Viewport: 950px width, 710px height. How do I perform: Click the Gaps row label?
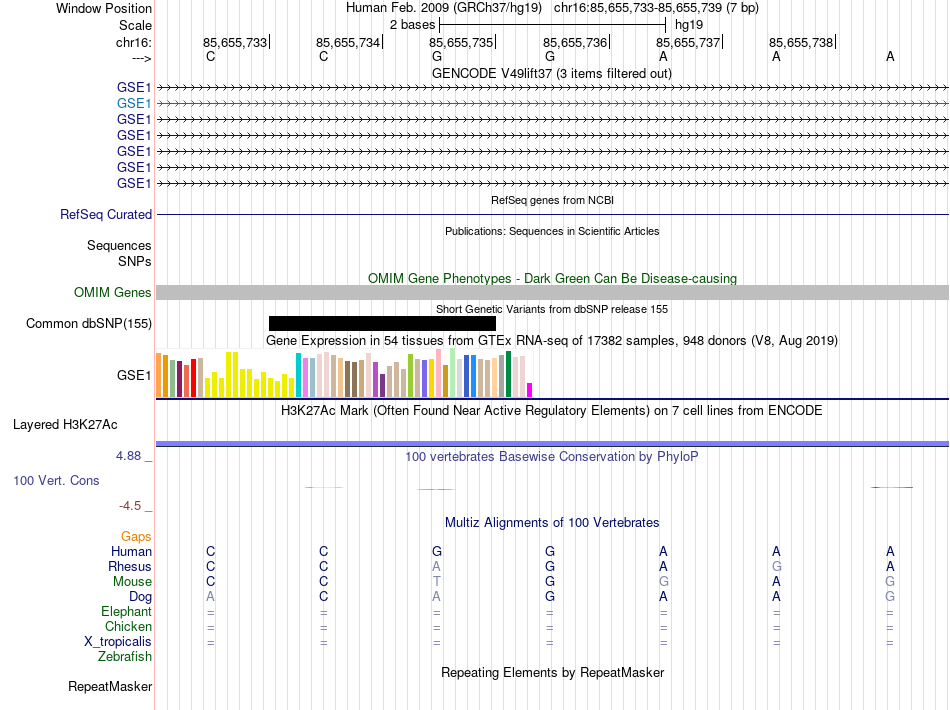point(136,537)
